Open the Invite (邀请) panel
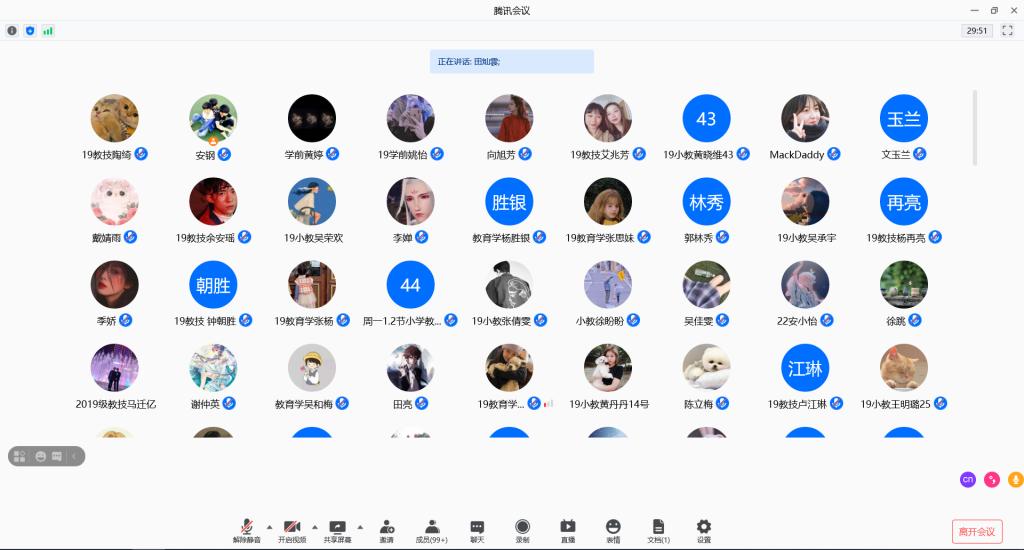The image size is (1024, 550). [386, 531]
